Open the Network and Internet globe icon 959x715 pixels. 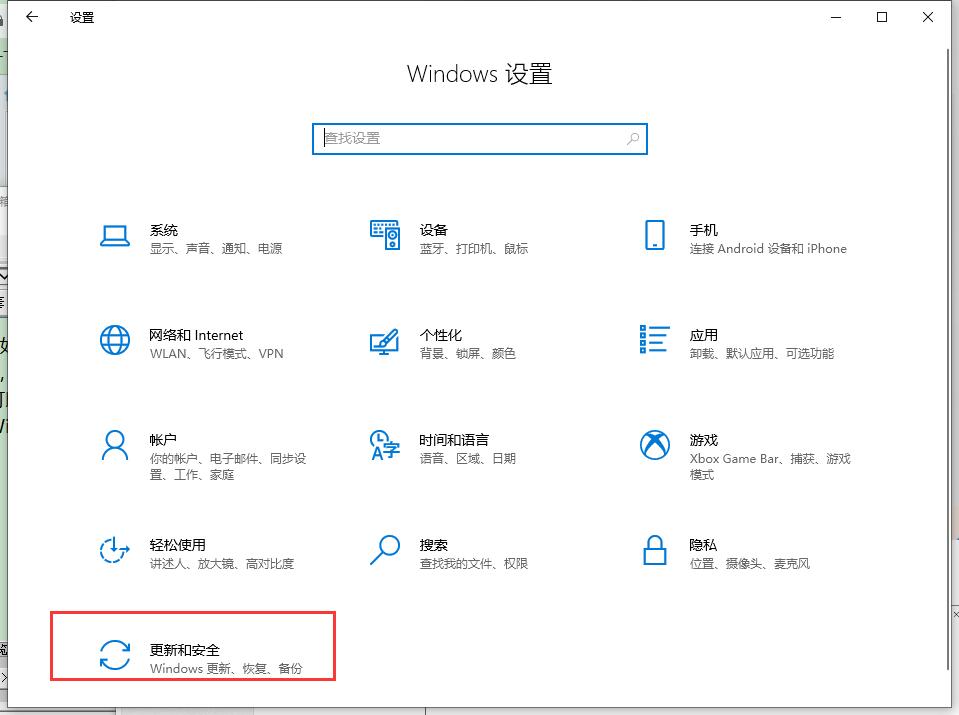115,341
